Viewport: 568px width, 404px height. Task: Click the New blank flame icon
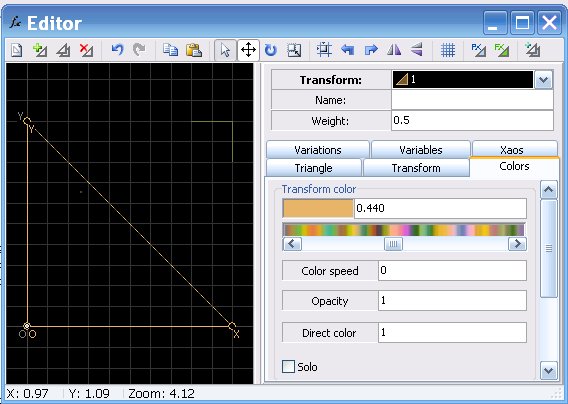[16, 50]
